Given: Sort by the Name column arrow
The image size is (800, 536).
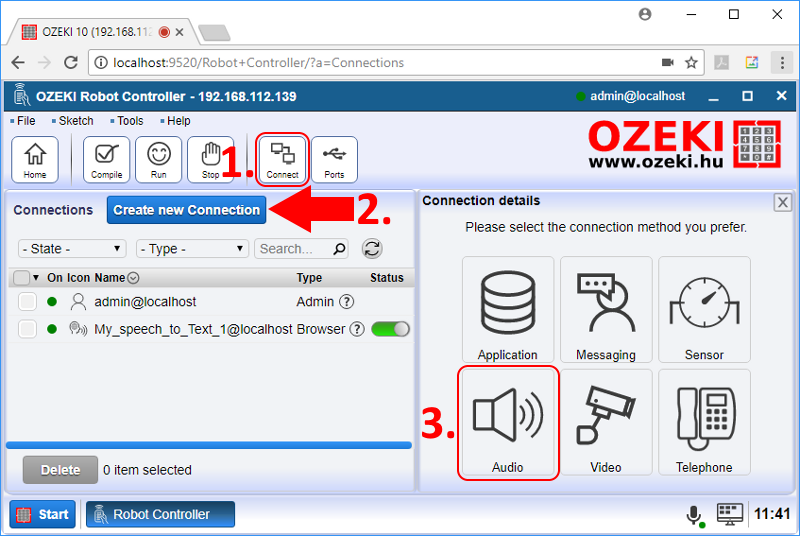Looking at the screenshot, I should [133, 278].
